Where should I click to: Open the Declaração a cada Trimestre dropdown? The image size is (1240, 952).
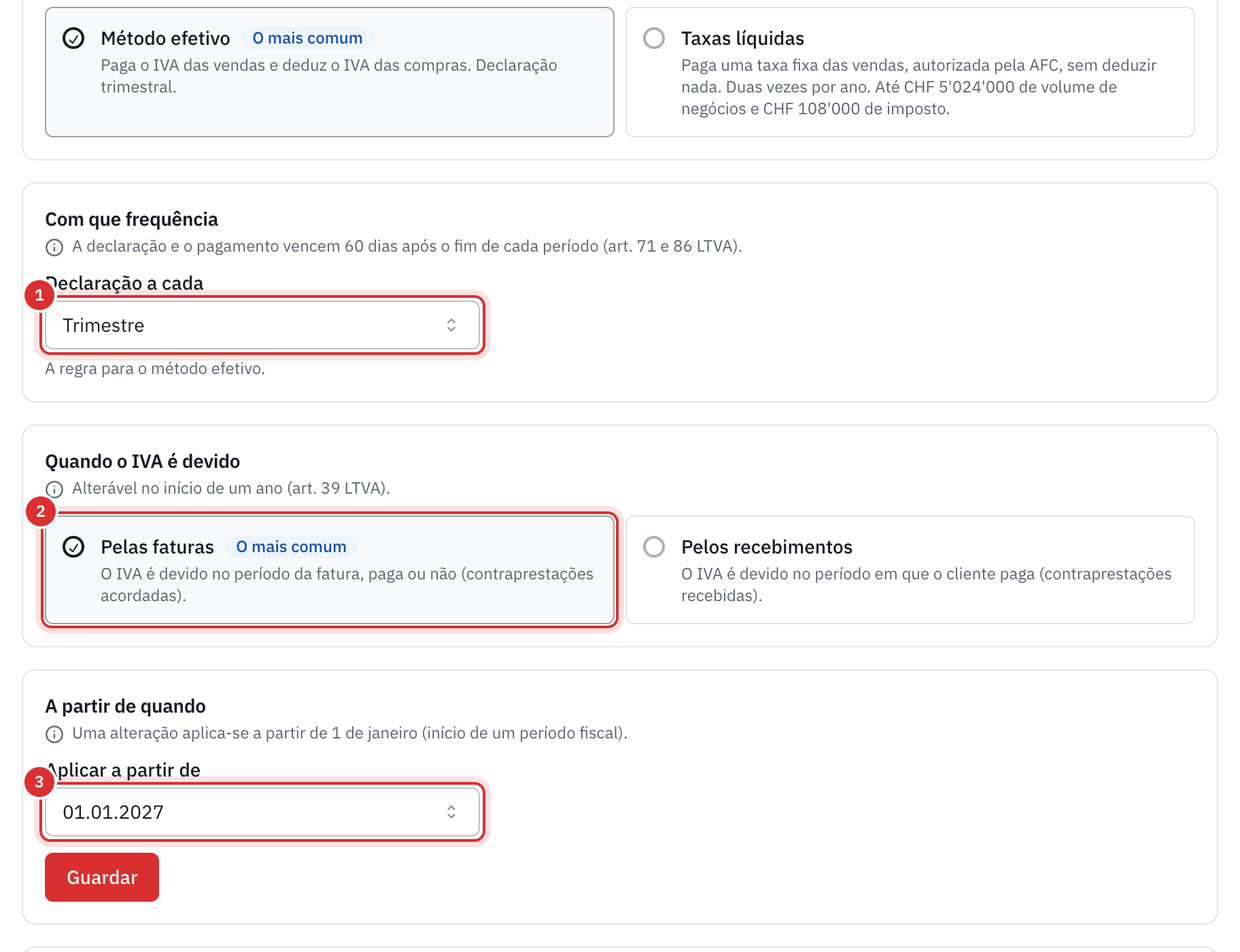(x=262, y=325)
